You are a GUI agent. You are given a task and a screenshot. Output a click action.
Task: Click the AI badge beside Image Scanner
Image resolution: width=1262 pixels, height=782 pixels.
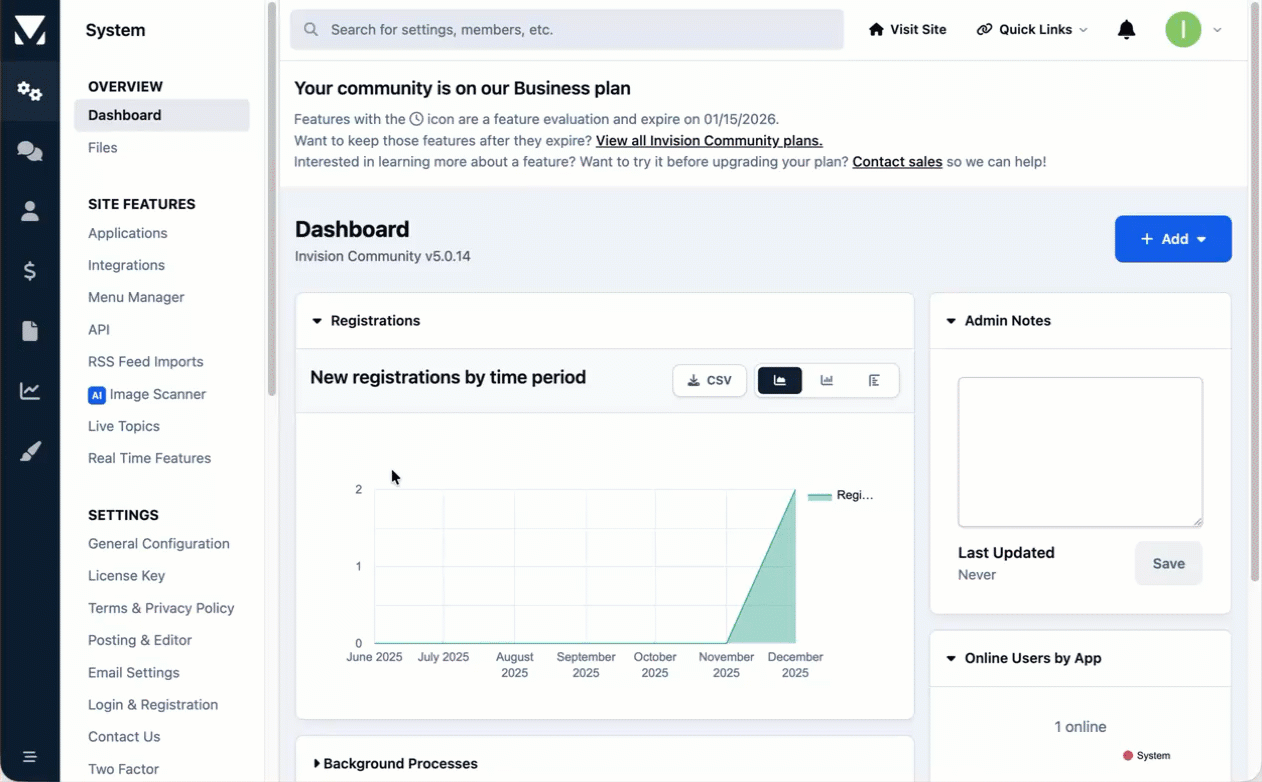[97, 395]
